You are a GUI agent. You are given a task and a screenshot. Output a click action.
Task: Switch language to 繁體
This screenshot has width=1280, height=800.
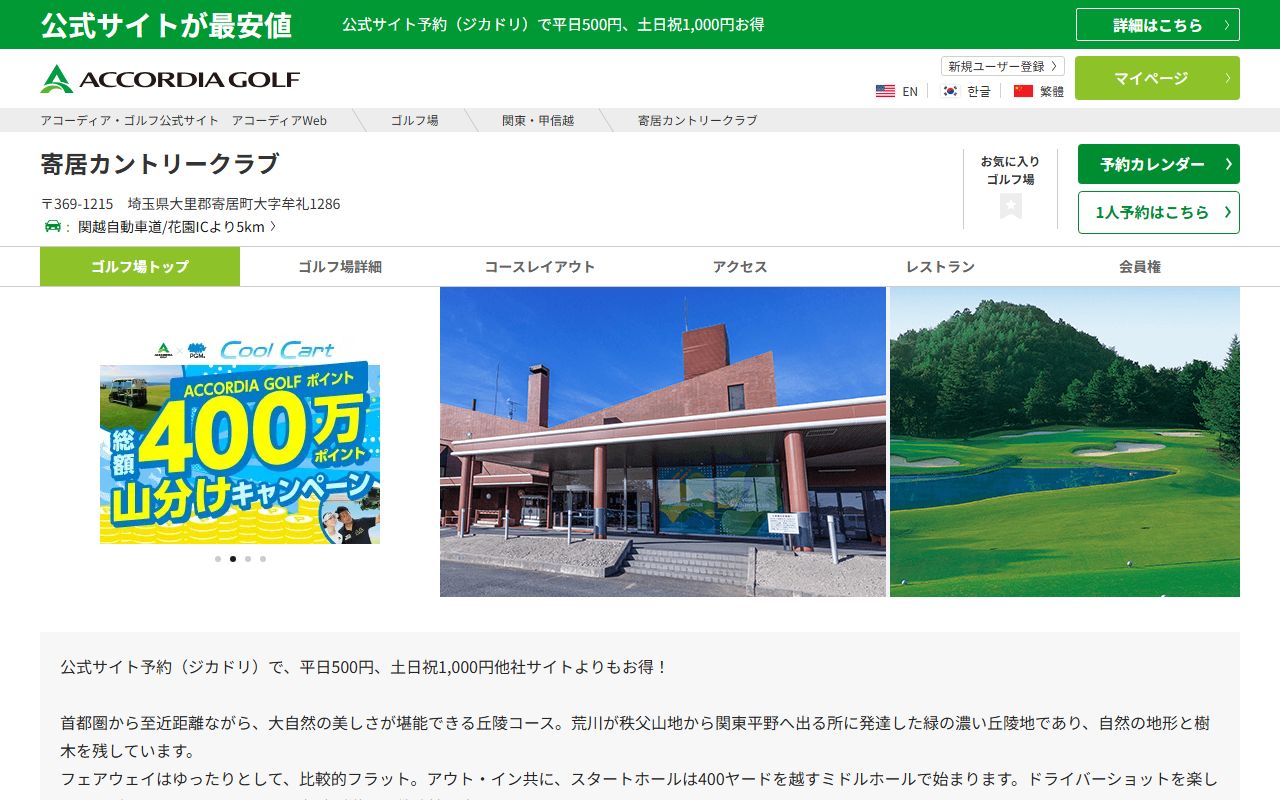point(1052,91)
